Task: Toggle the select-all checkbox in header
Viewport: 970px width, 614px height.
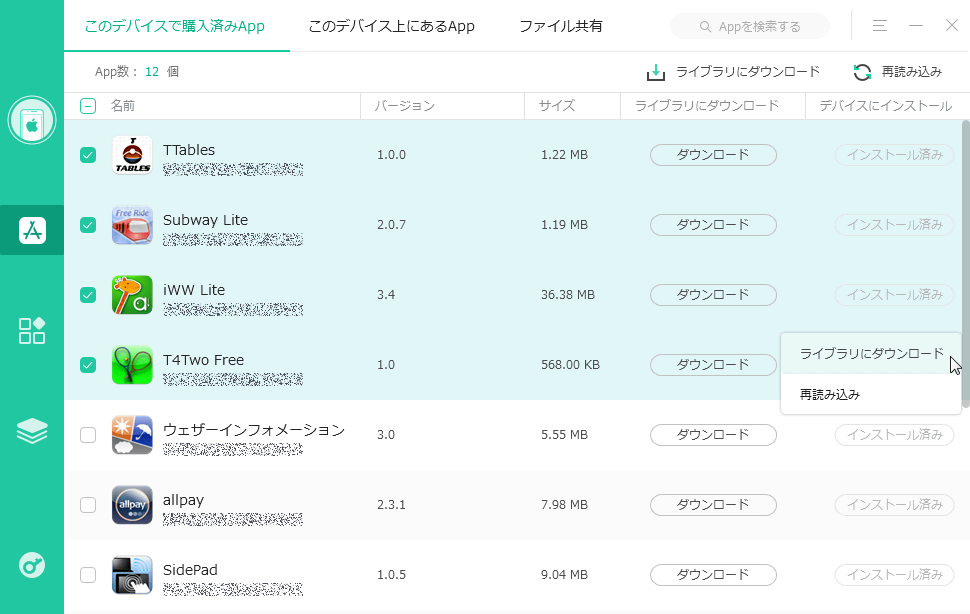Action: pos(88,106)
